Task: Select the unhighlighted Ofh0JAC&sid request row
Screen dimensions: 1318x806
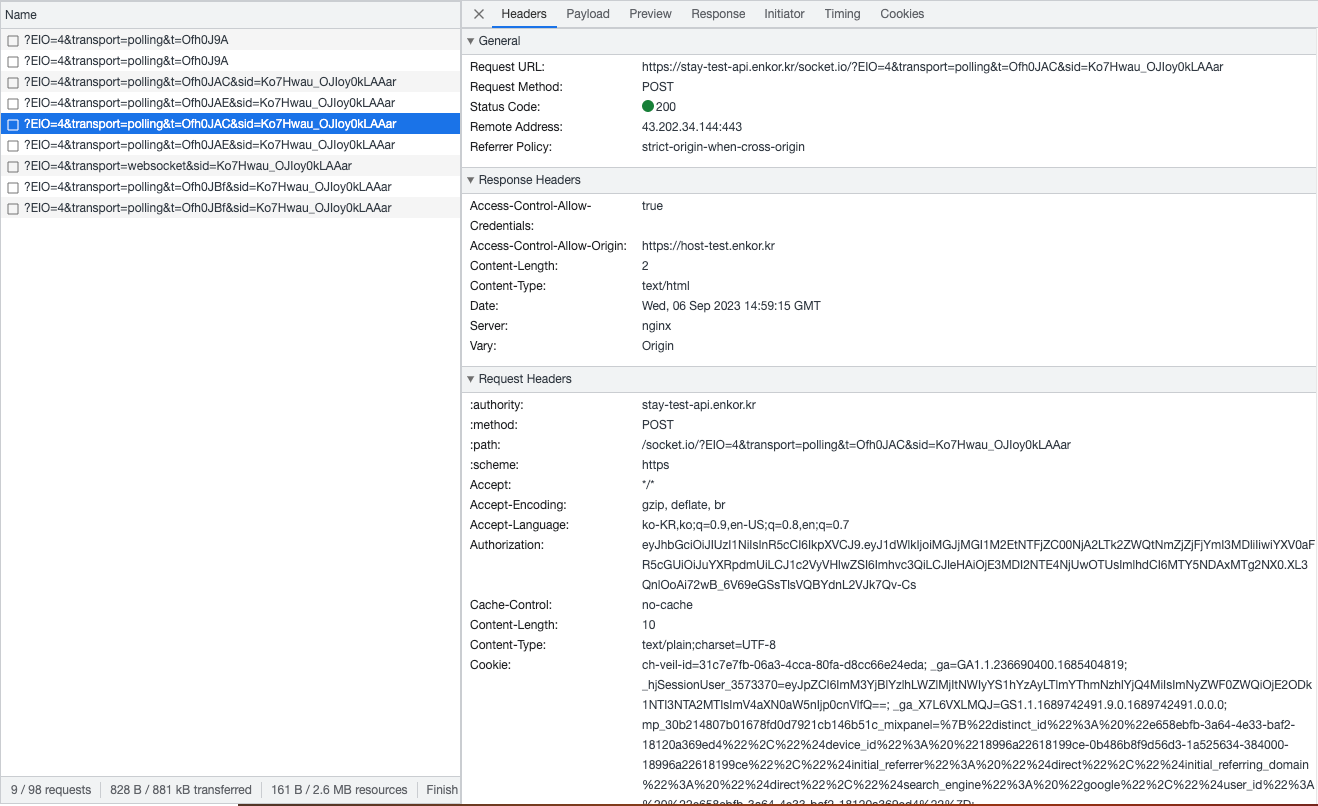Action: [230, 82]
